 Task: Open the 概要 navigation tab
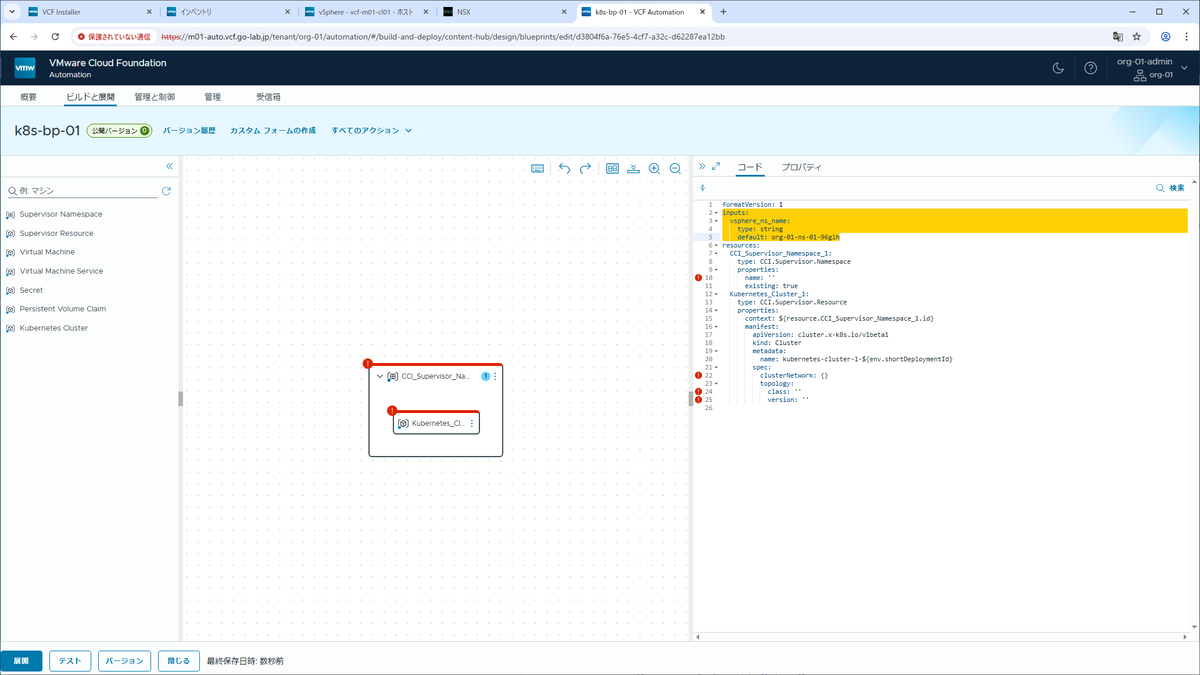(x=28, y=97)
